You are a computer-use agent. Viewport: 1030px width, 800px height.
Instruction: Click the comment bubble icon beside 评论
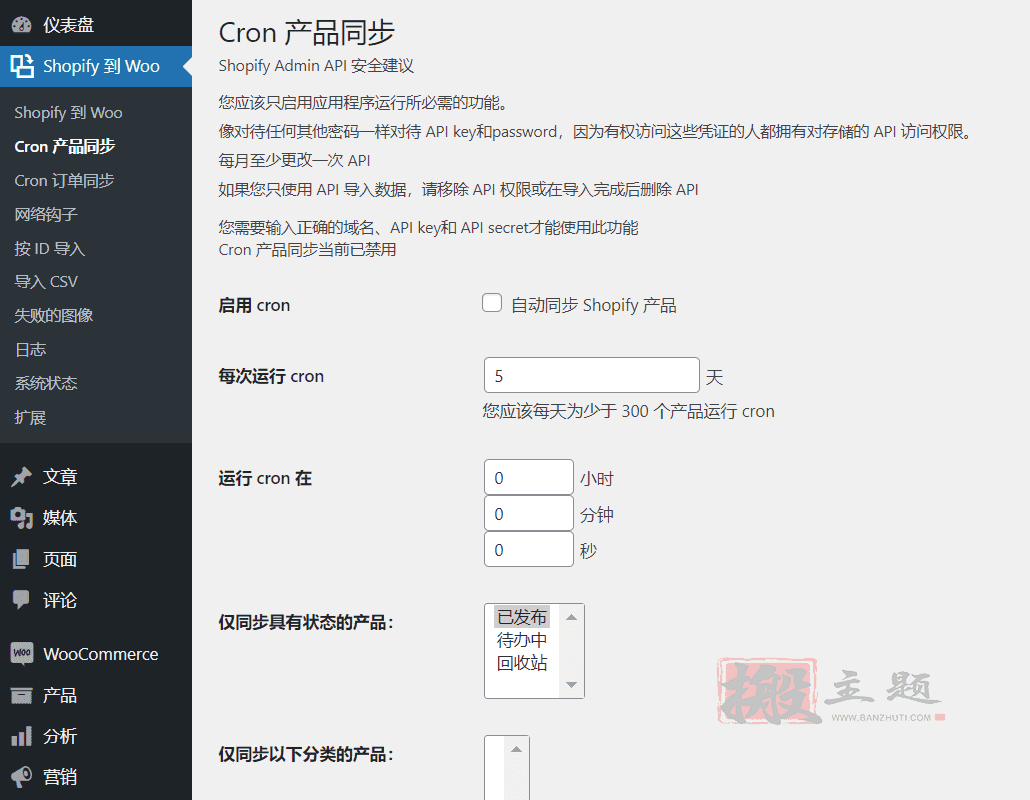tap(22, 600)
